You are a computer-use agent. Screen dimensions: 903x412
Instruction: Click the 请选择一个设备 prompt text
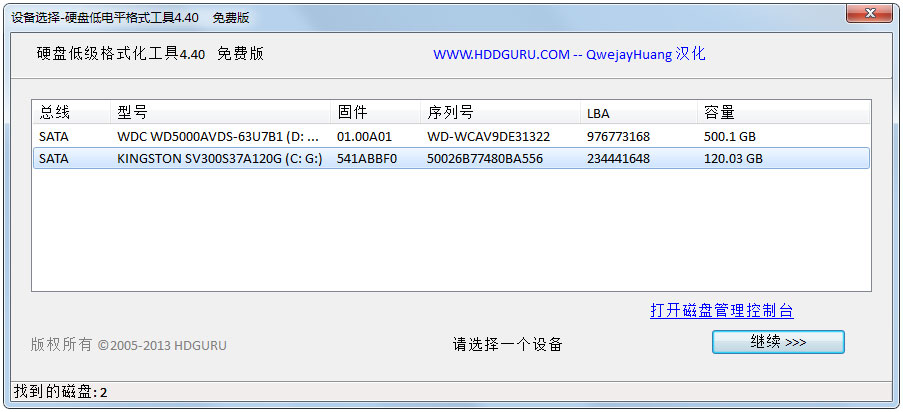507,345
